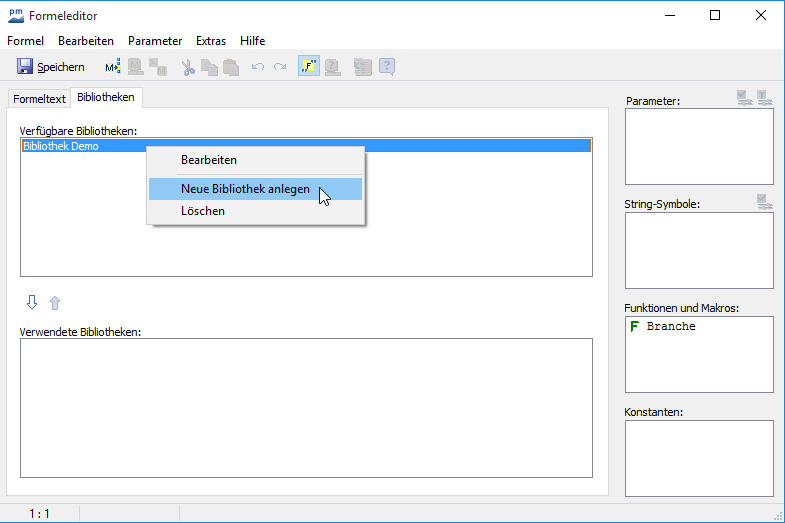Click the highlighted F function toolbar icon
This screenshot has height=523, width=785.
308,67
